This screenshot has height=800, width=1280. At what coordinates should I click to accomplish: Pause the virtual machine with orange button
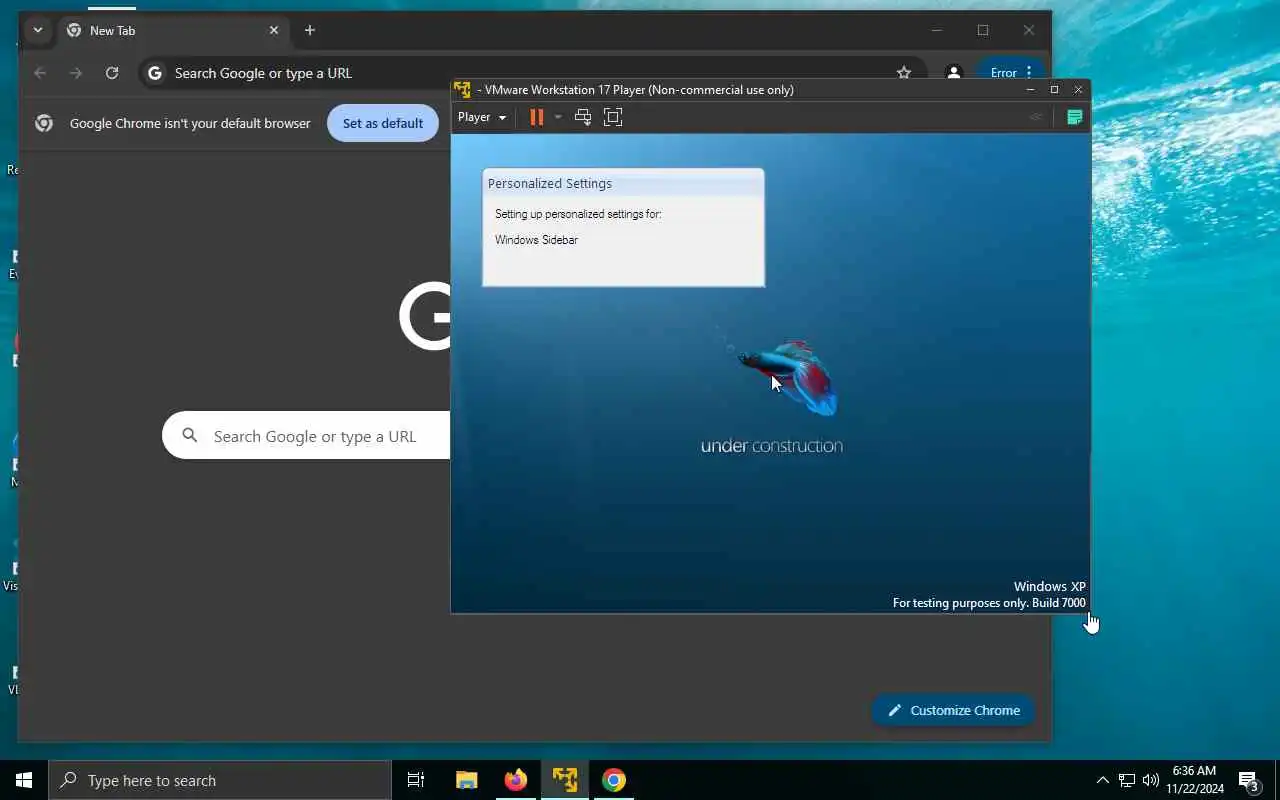537,117
